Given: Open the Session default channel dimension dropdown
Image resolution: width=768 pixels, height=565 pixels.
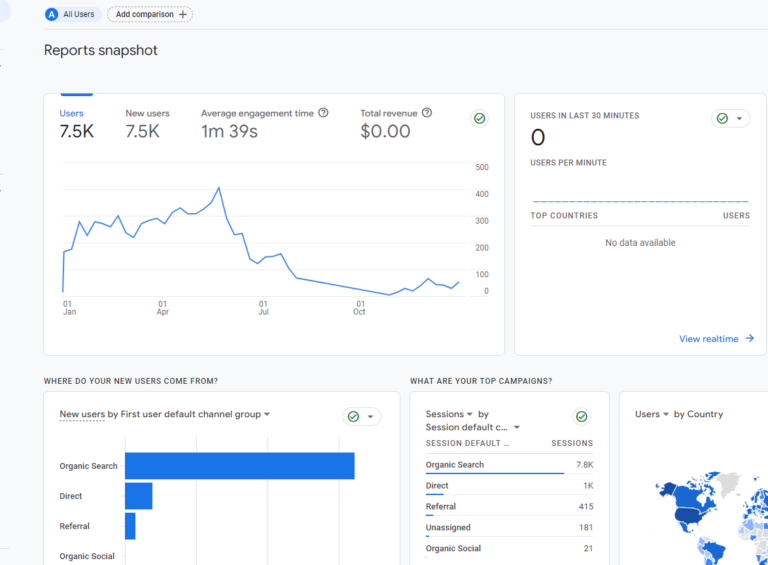Looking at the screenshot, I should (x=516, y=427).
